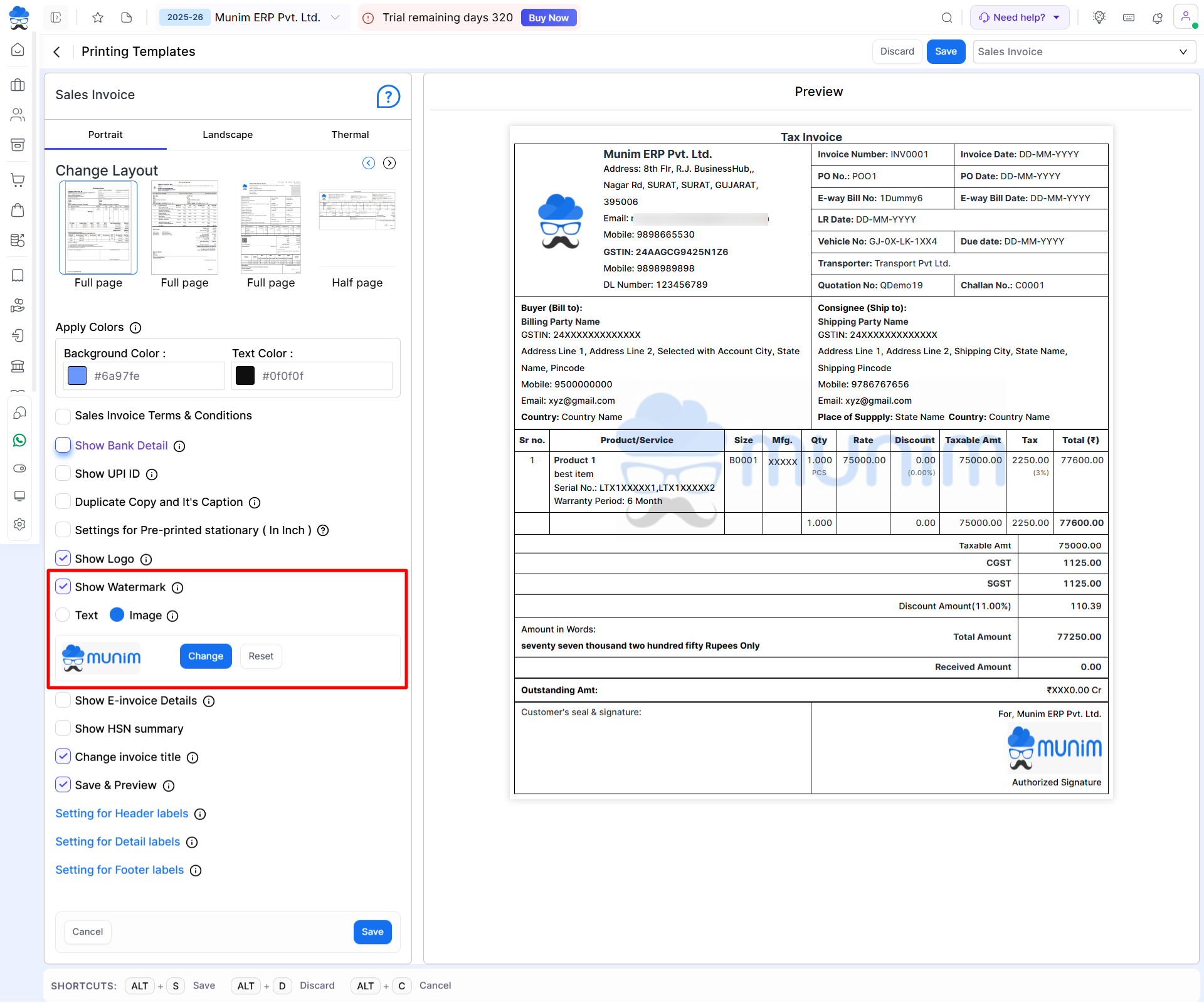Enable Show Bank Detail checkbox
1204x1003 pixels.
click(x=63, y=445)
